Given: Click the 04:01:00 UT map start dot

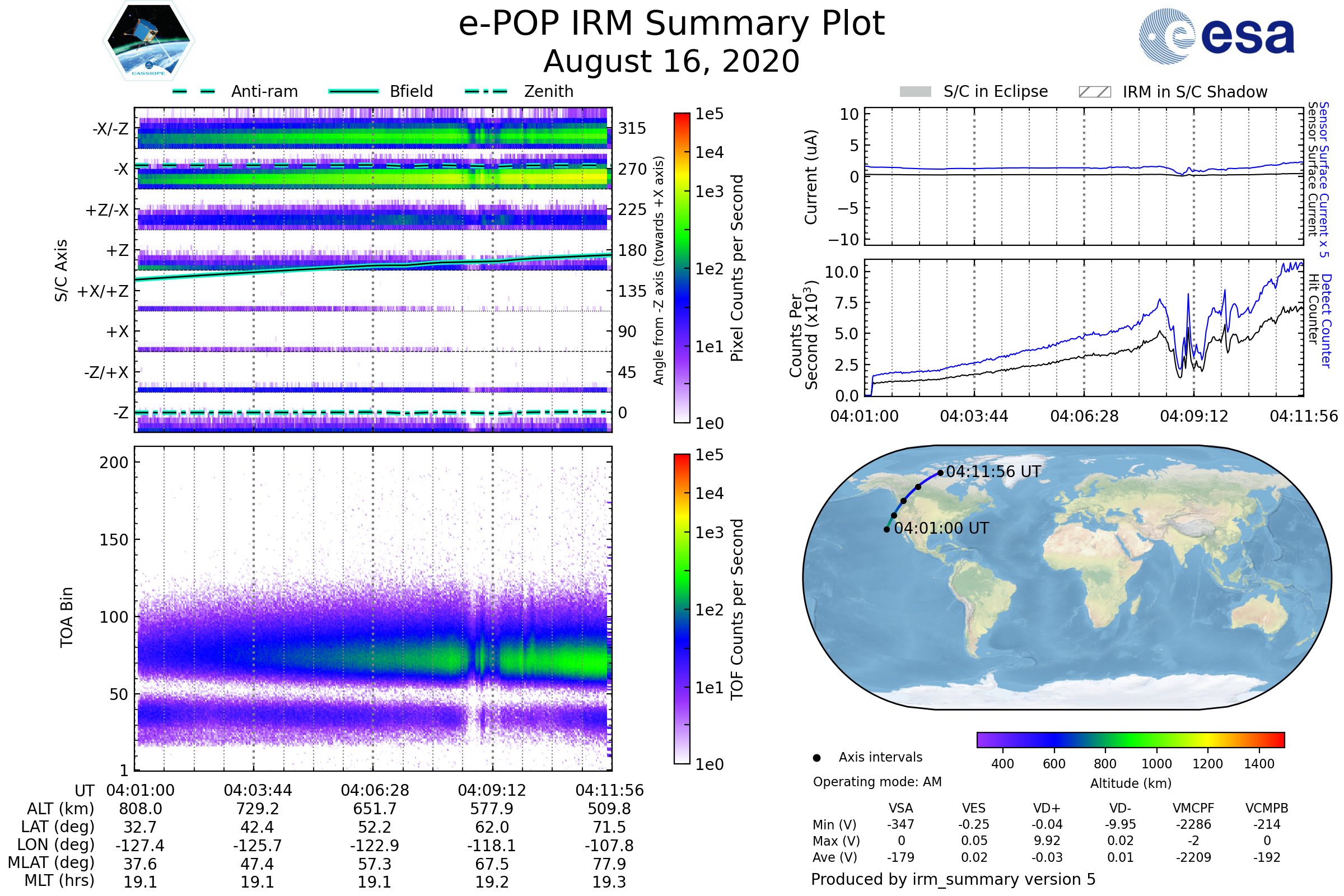Looking at the screenshot, I should (886, 529).
